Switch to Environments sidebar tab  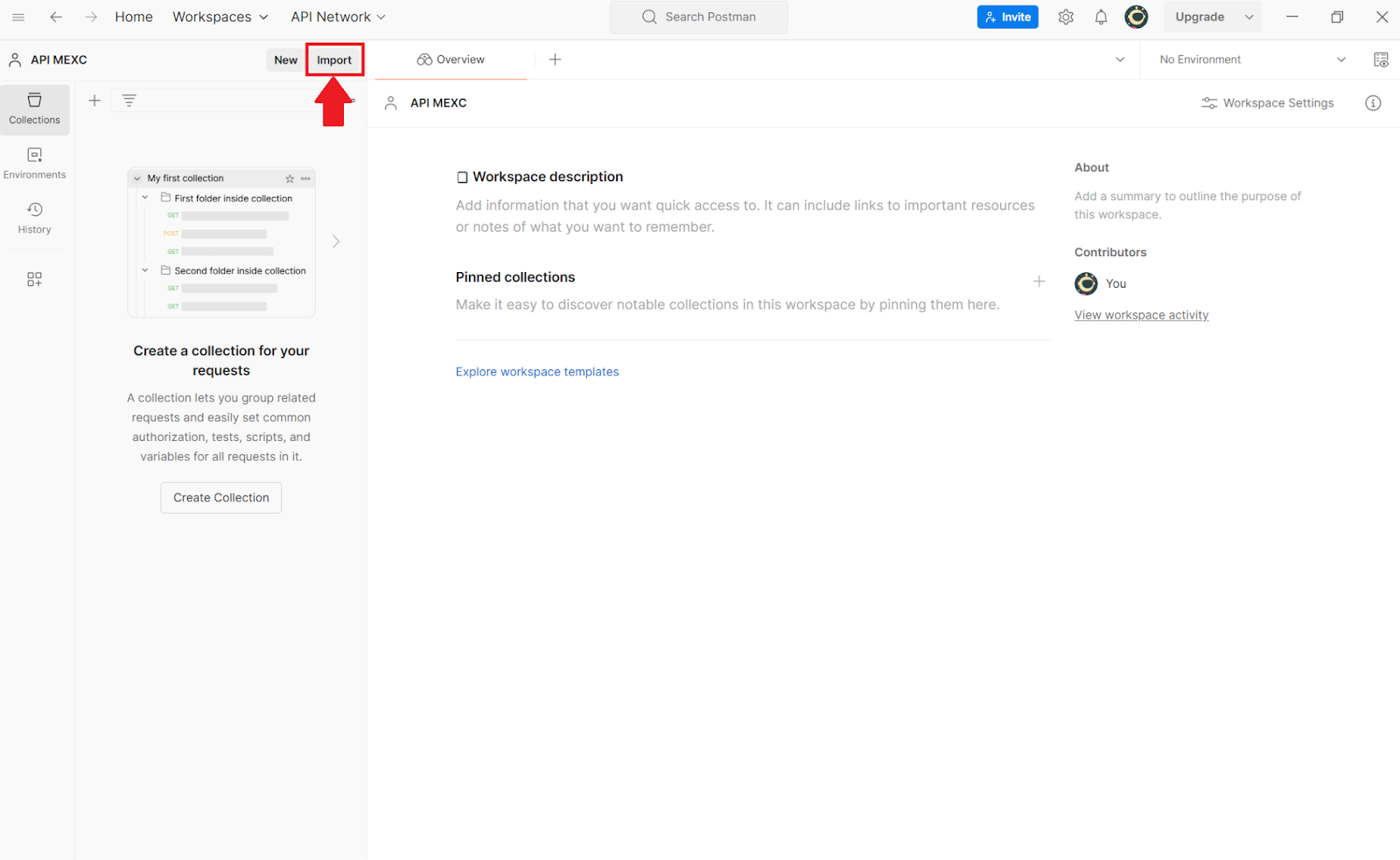[35, 164]
